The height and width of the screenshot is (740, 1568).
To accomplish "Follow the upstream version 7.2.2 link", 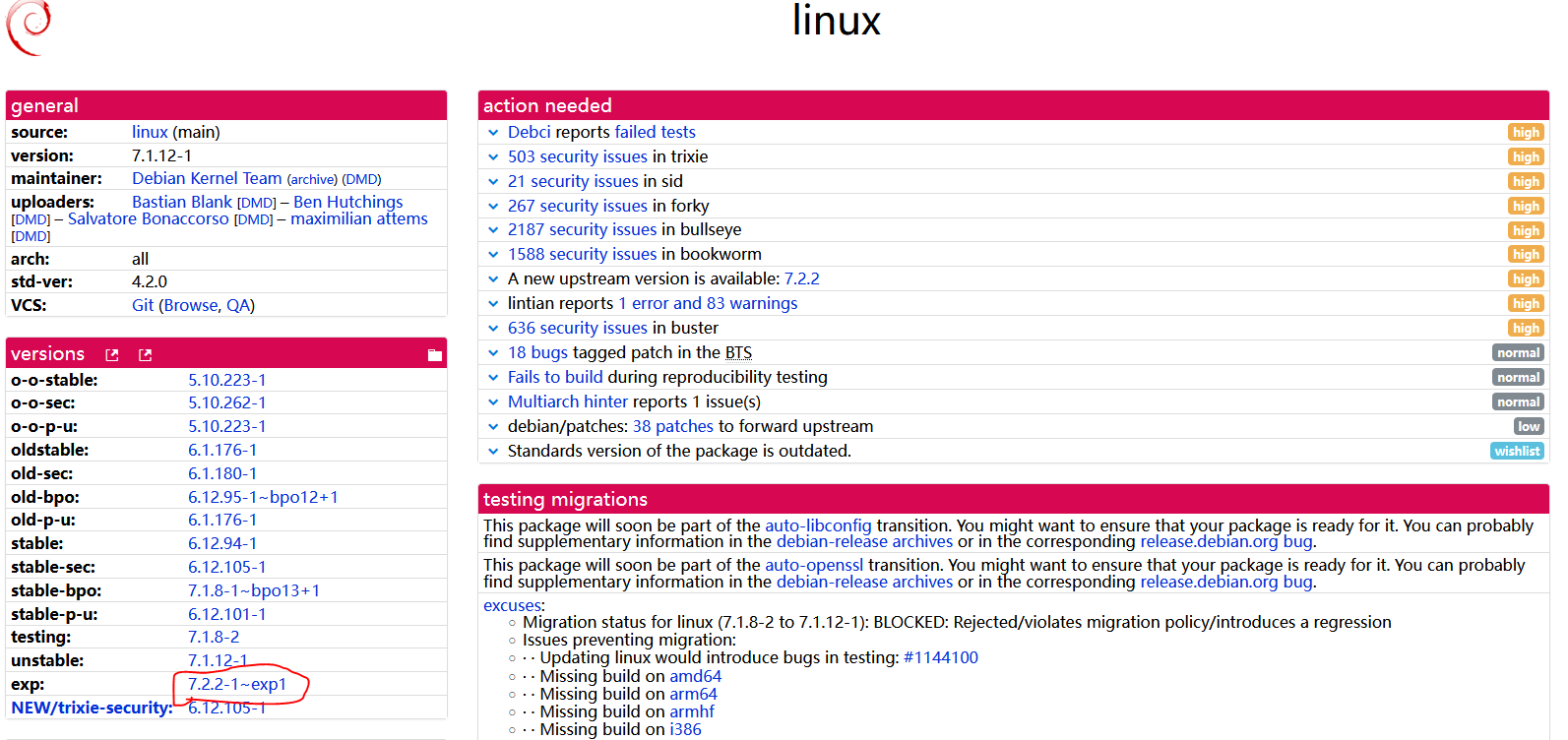I will (x=801, y=278).
